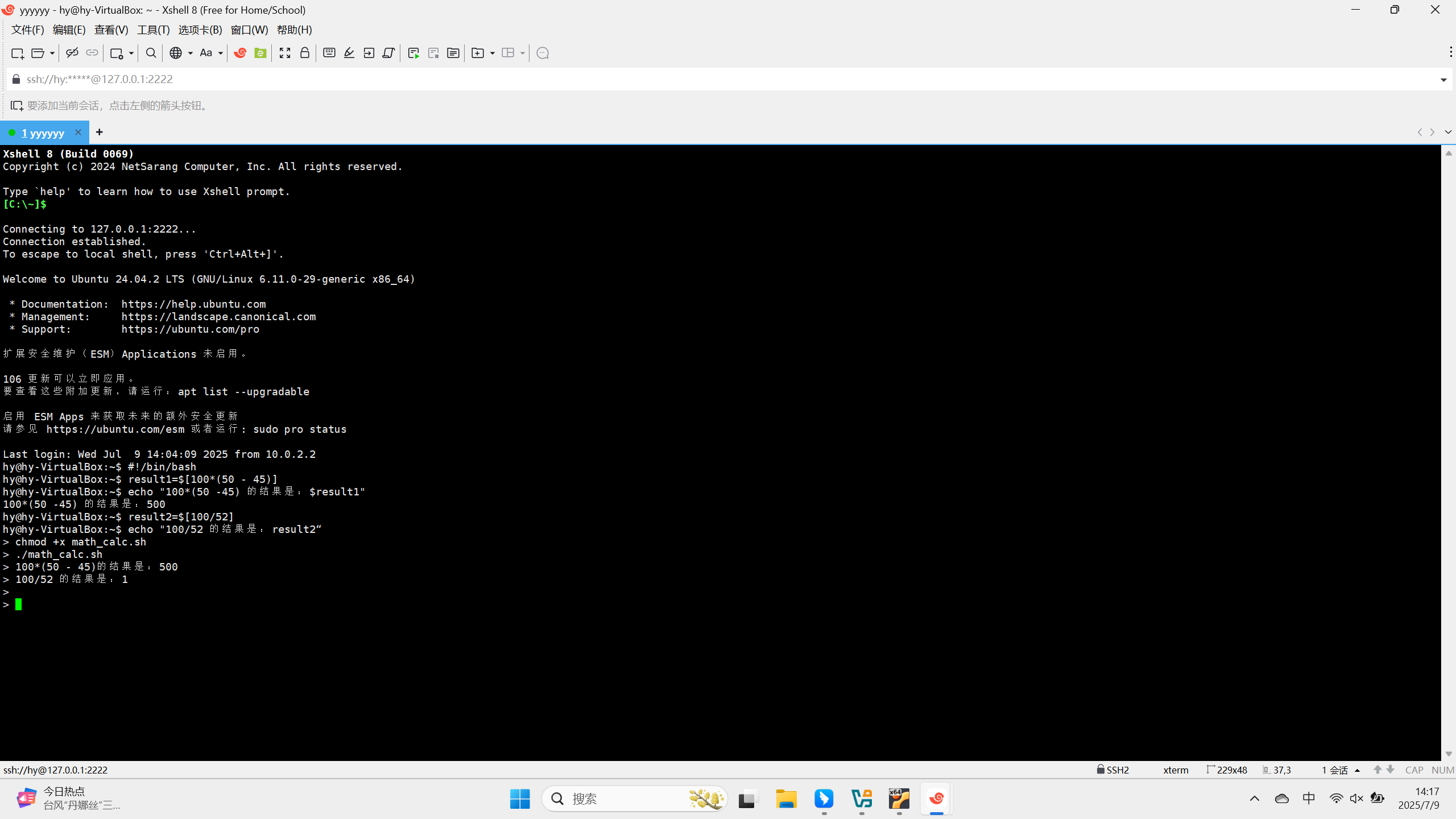
Task: Open the Find magnifier tool
Action: [x=151, y=53]
